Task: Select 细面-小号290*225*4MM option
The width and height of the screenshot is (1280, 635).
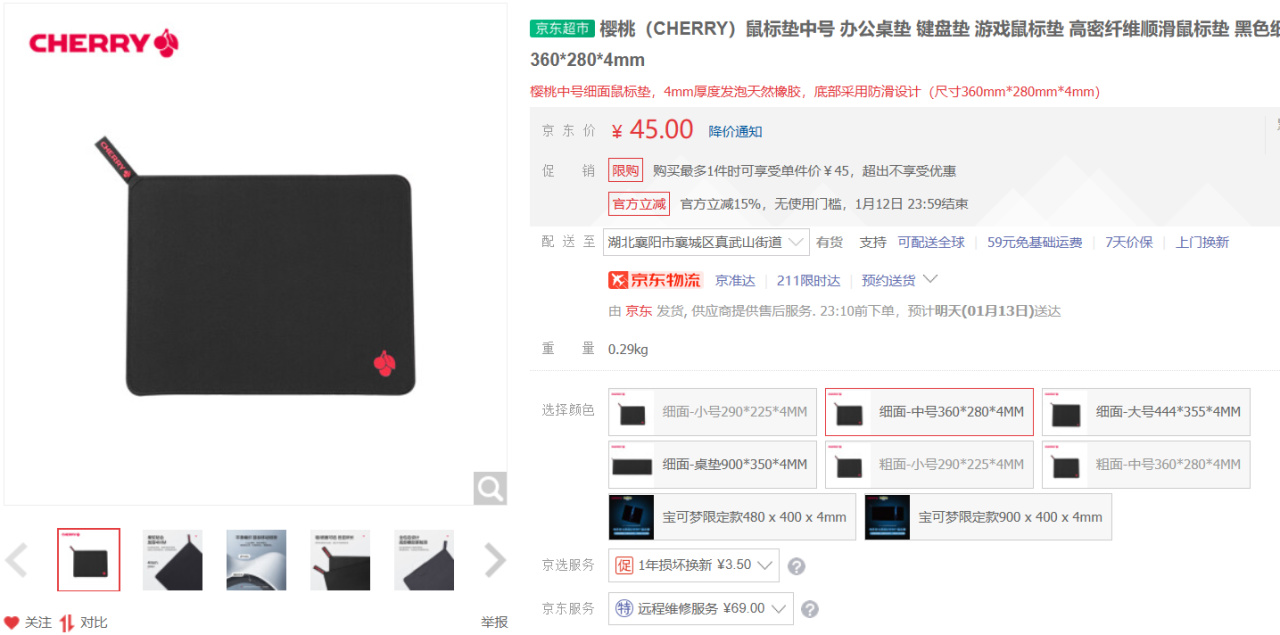Action: [712, 412]
